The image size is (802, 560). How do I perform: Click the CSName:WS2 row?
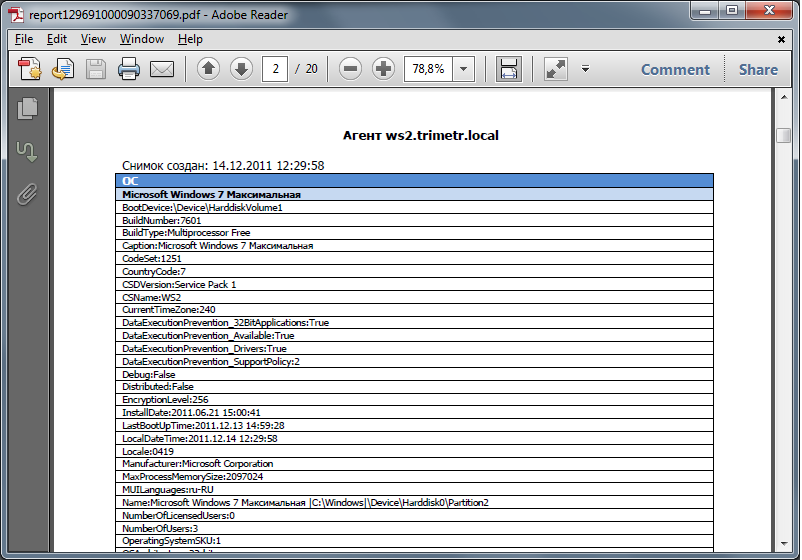click(414, 297)
